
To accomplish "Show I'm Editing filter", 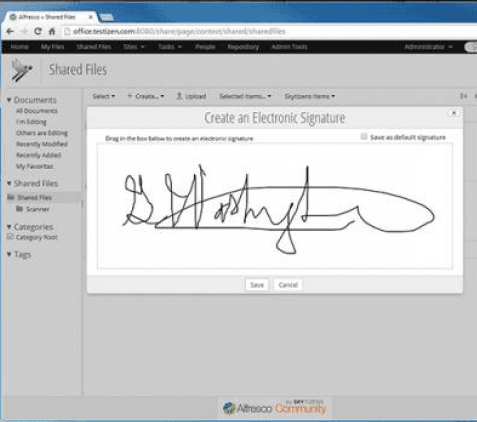I will click(31, 122).
